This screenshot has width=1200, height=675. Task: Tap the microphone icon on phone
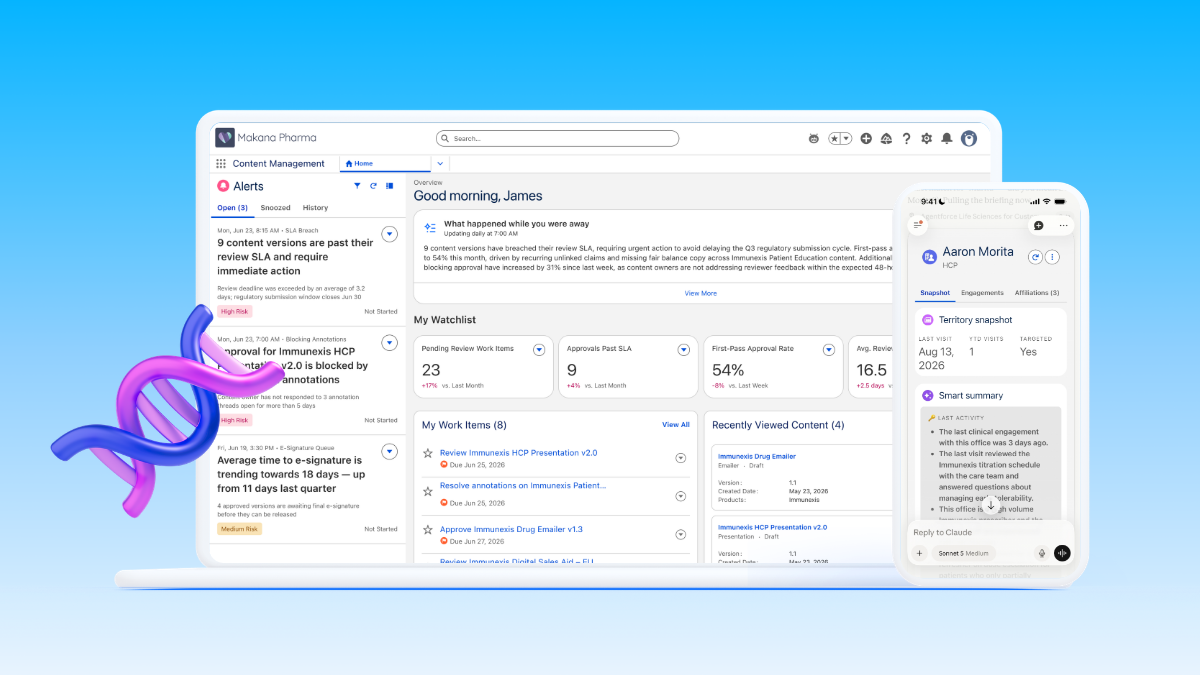(x=1042, y=553)
